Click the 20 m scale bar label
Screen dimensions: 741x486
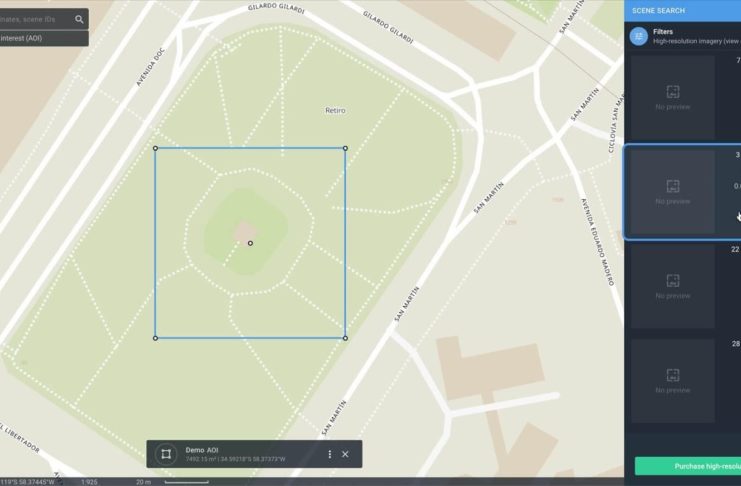coord(144,482)
